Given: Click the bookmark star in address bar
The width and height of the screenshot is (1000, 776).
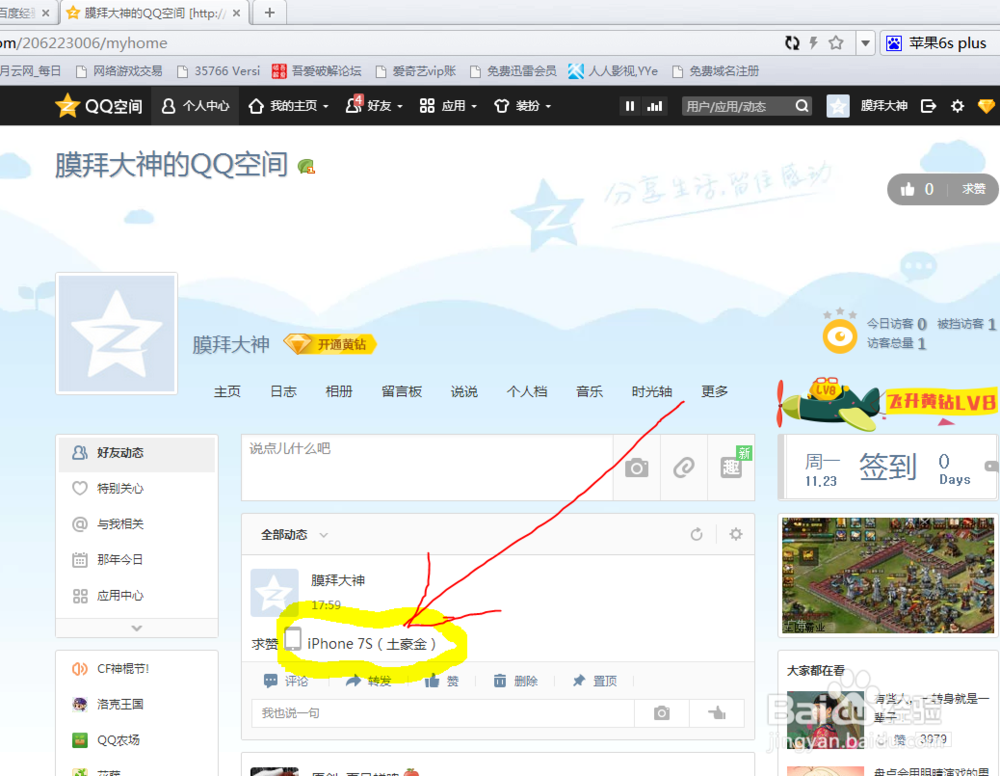Looking at the screenshot, I should pos(835,43).
